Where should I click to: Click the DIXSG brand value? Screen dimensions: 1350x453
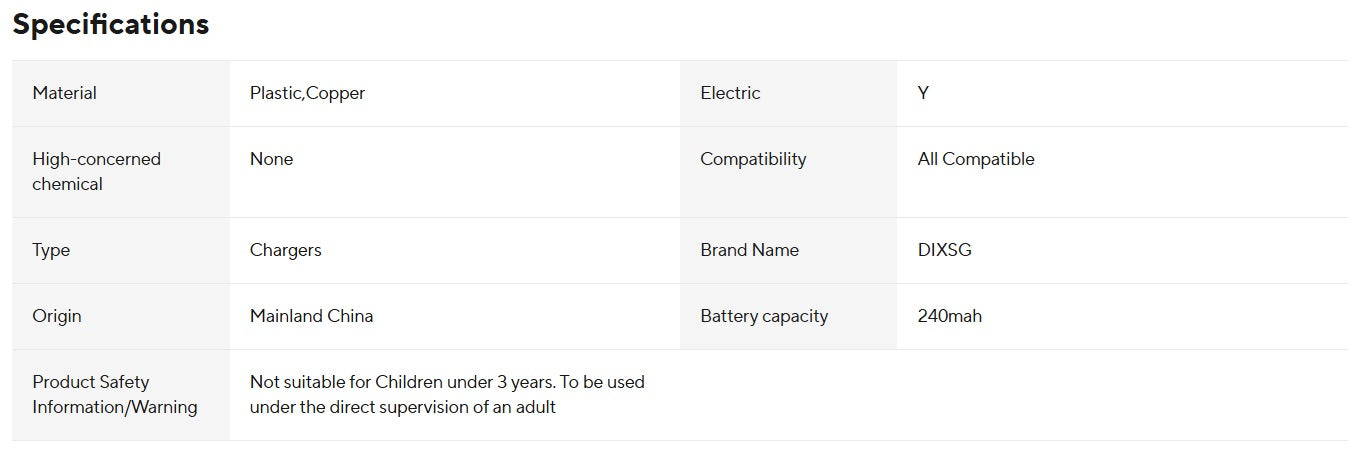[944, 250]
